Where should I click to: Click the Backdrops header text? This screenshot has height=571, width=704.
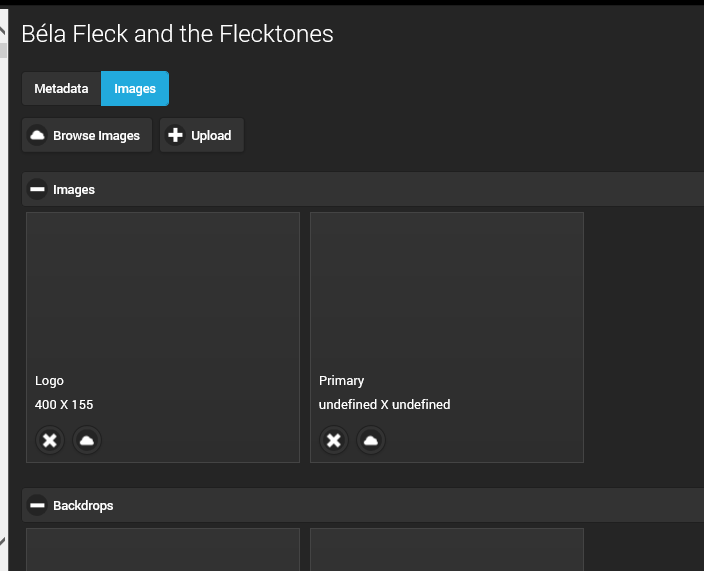[83, 506]
